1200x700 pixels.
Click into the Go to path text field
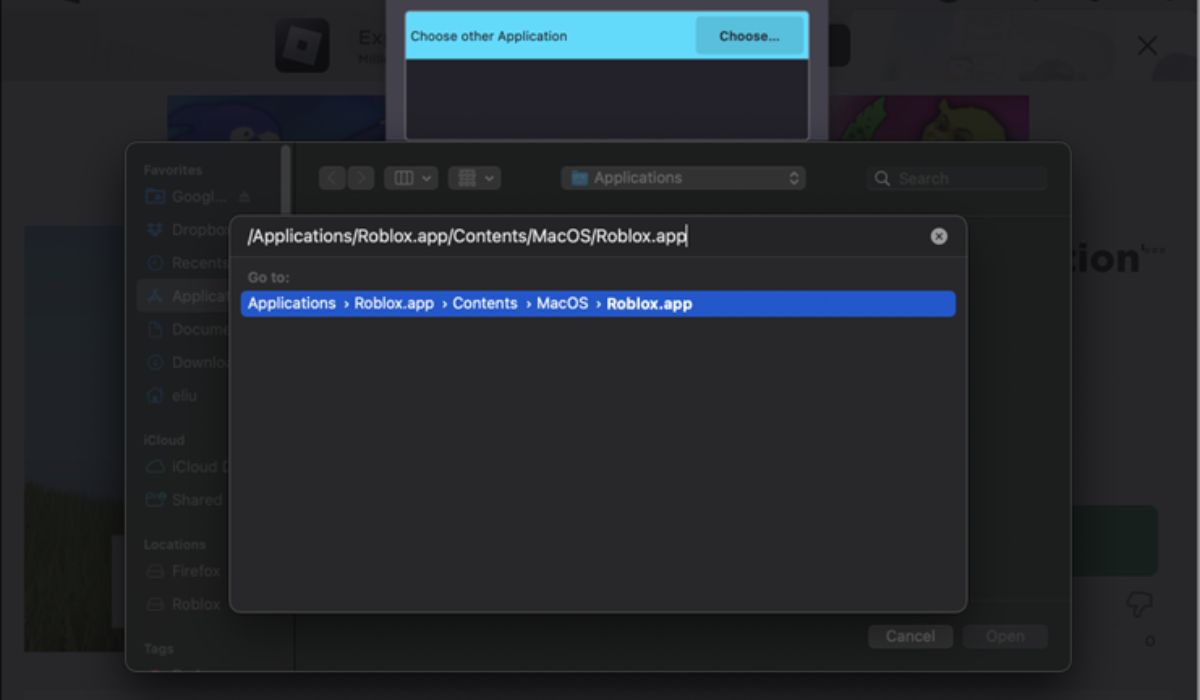point(585,236)
